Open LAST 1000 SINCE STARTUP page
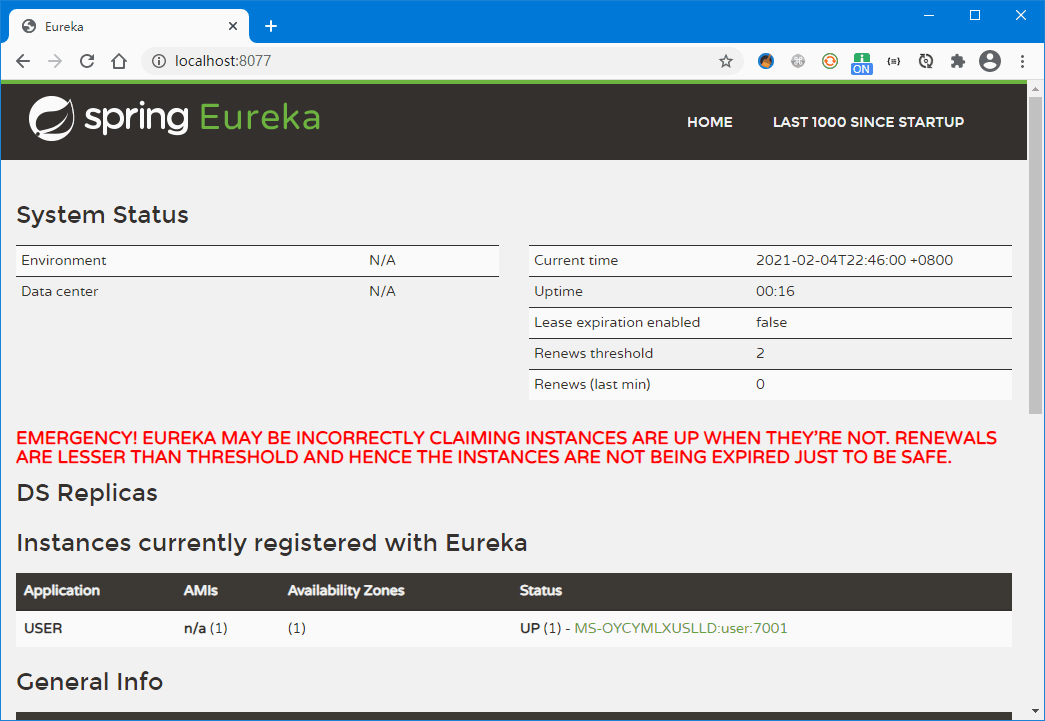 tap(868, 122)
